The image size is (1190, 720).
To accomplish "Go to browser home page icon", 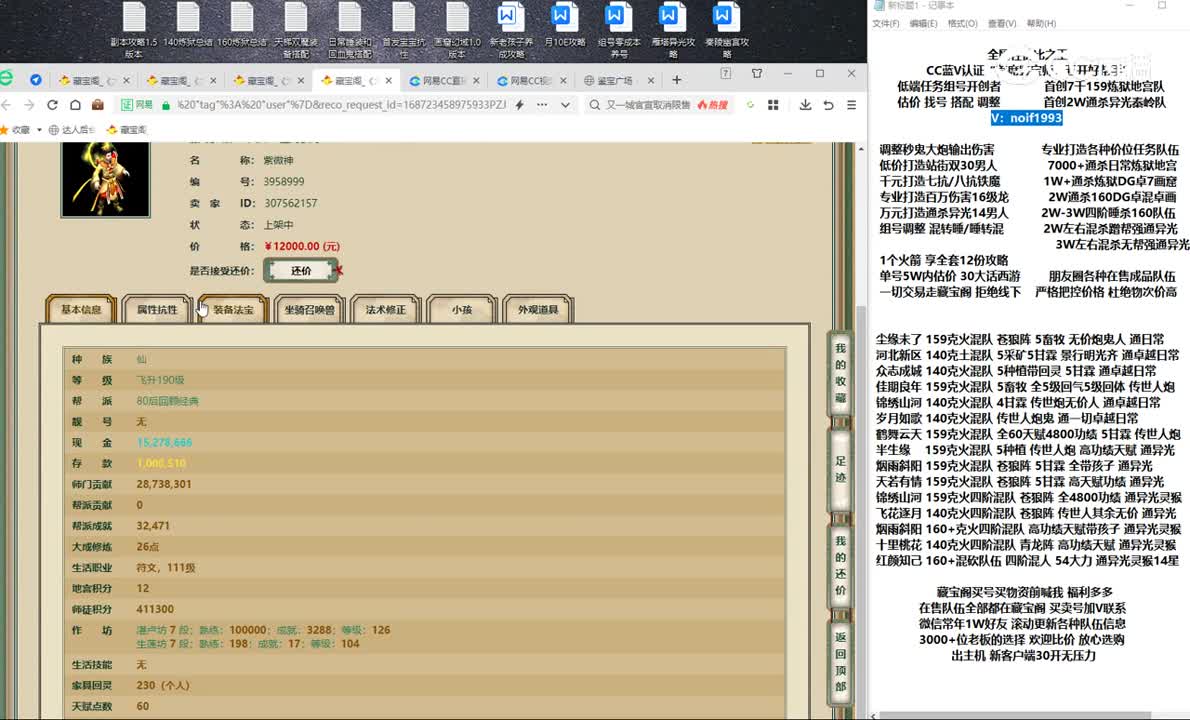I will click(75, 105).
